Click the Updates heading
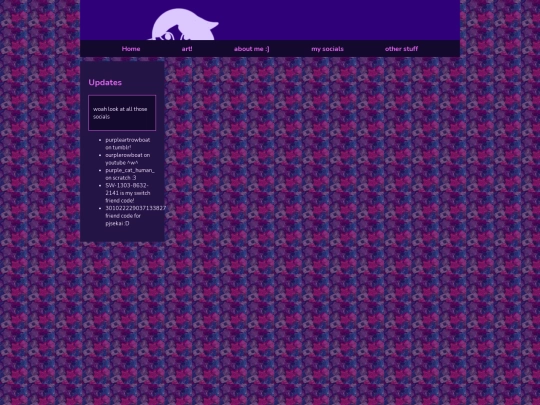540x405 pixels. tap(105, 83)
